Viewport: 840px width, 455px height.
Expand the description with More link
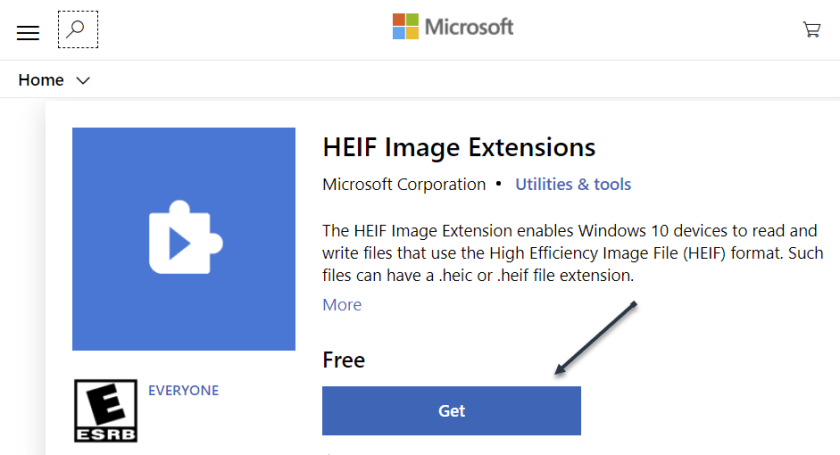pos(342,305)
